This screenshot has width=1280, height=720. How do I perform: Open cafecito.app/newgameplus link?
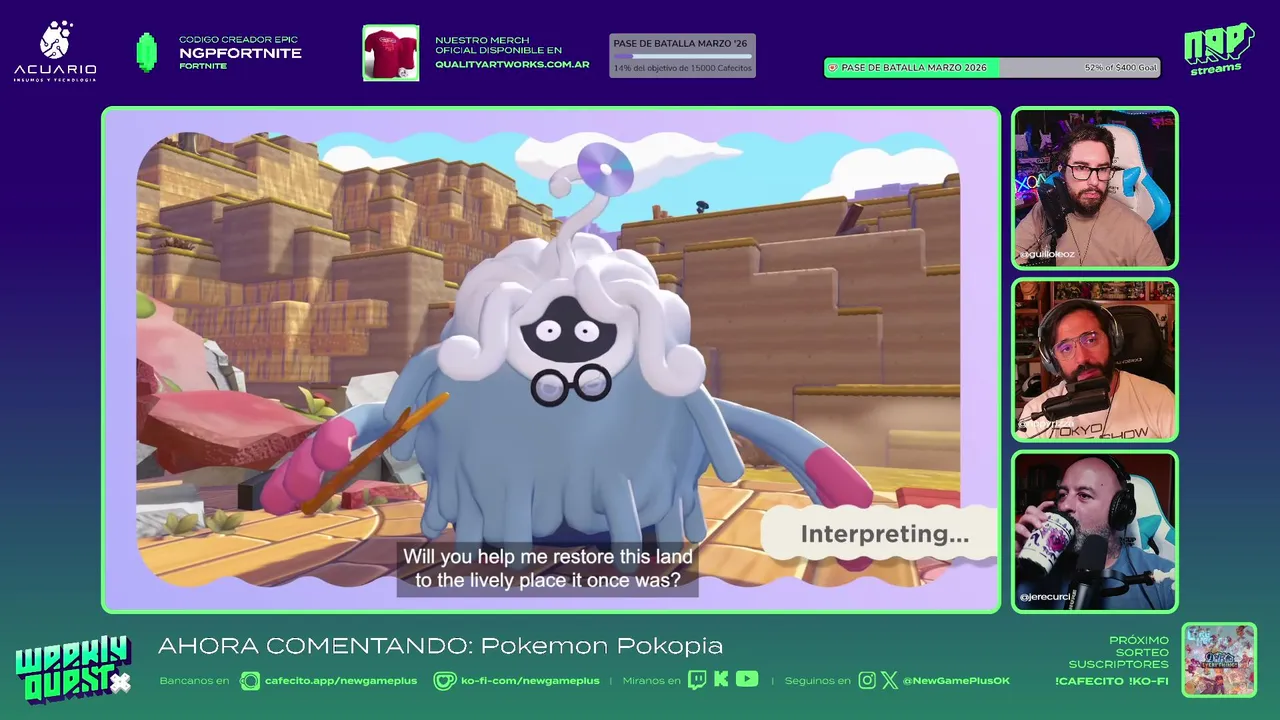(x=340, y=681)
